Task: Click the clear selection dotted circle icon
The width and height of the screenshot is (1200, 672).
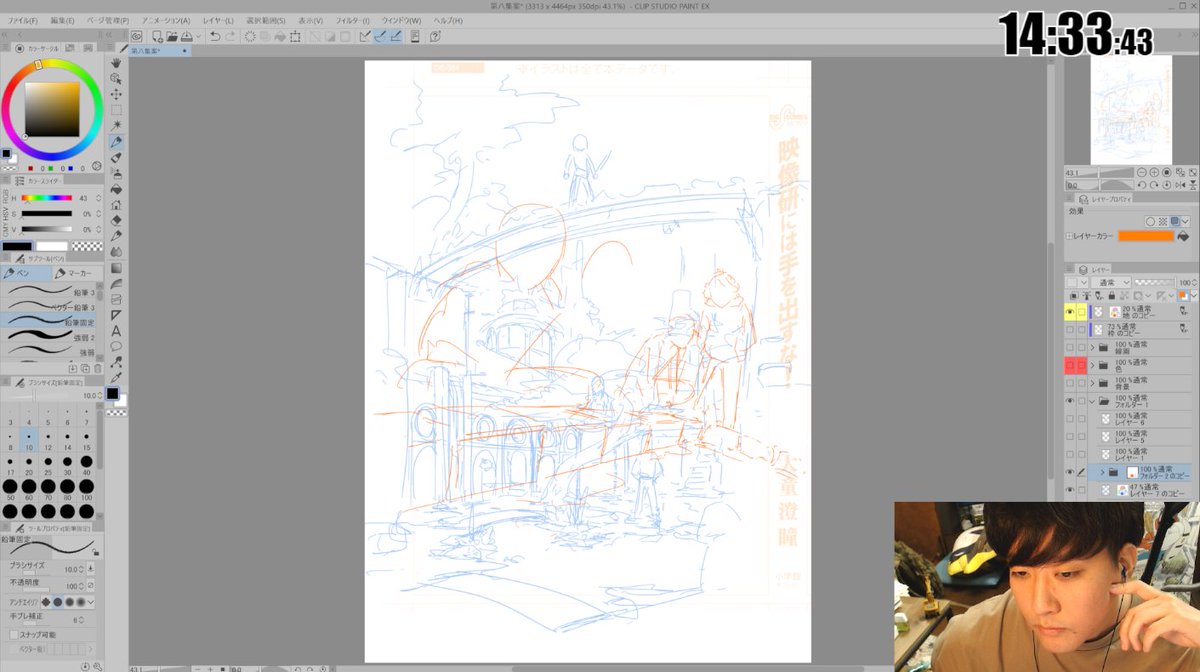Action: coord(250,36)
